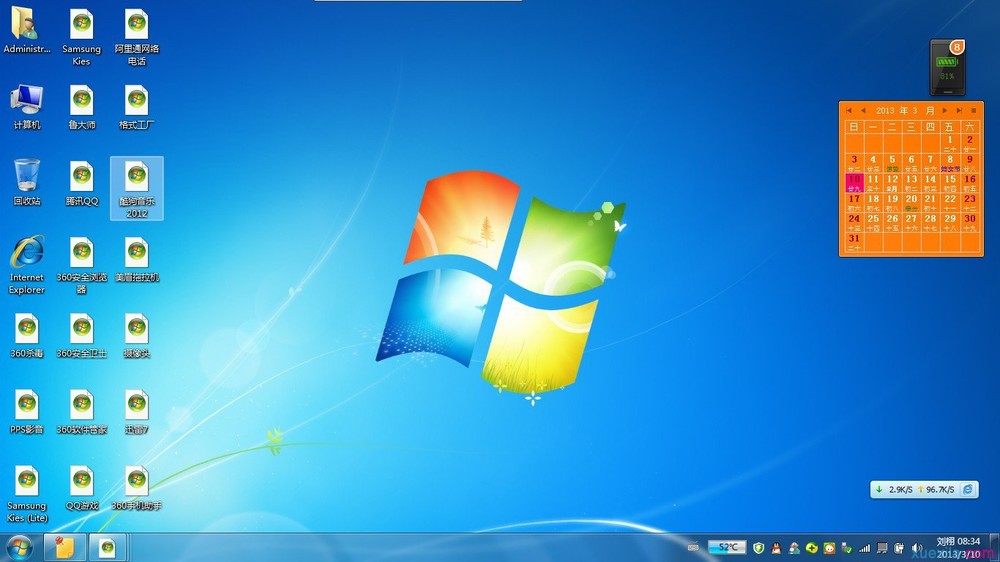
Task: Open the 计算机 (Computer) desktop icon
Action: pyautogui.click(x=26, y=107)
